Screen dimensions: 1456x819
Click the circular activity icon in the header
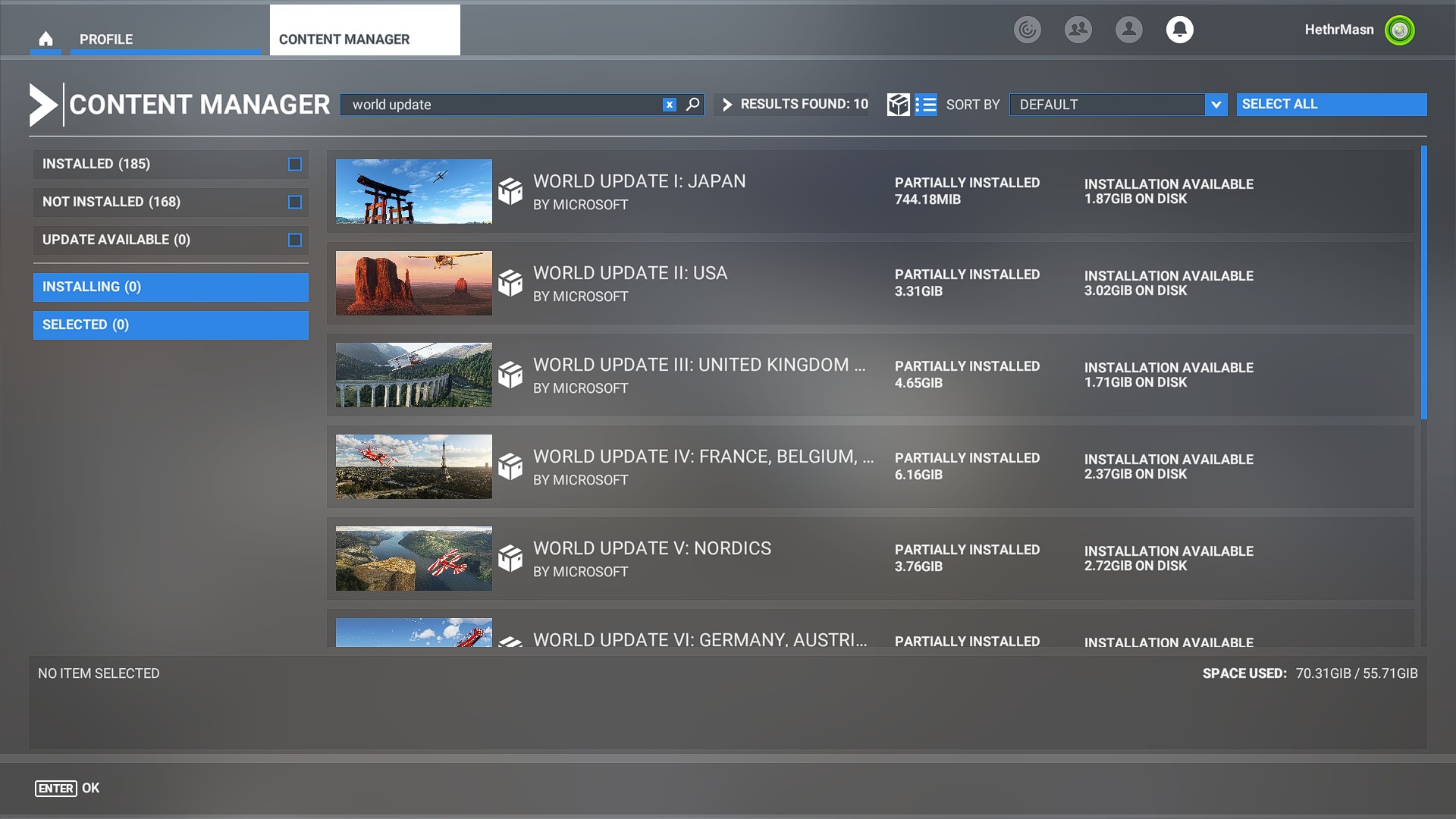[x=1027, y=30]
